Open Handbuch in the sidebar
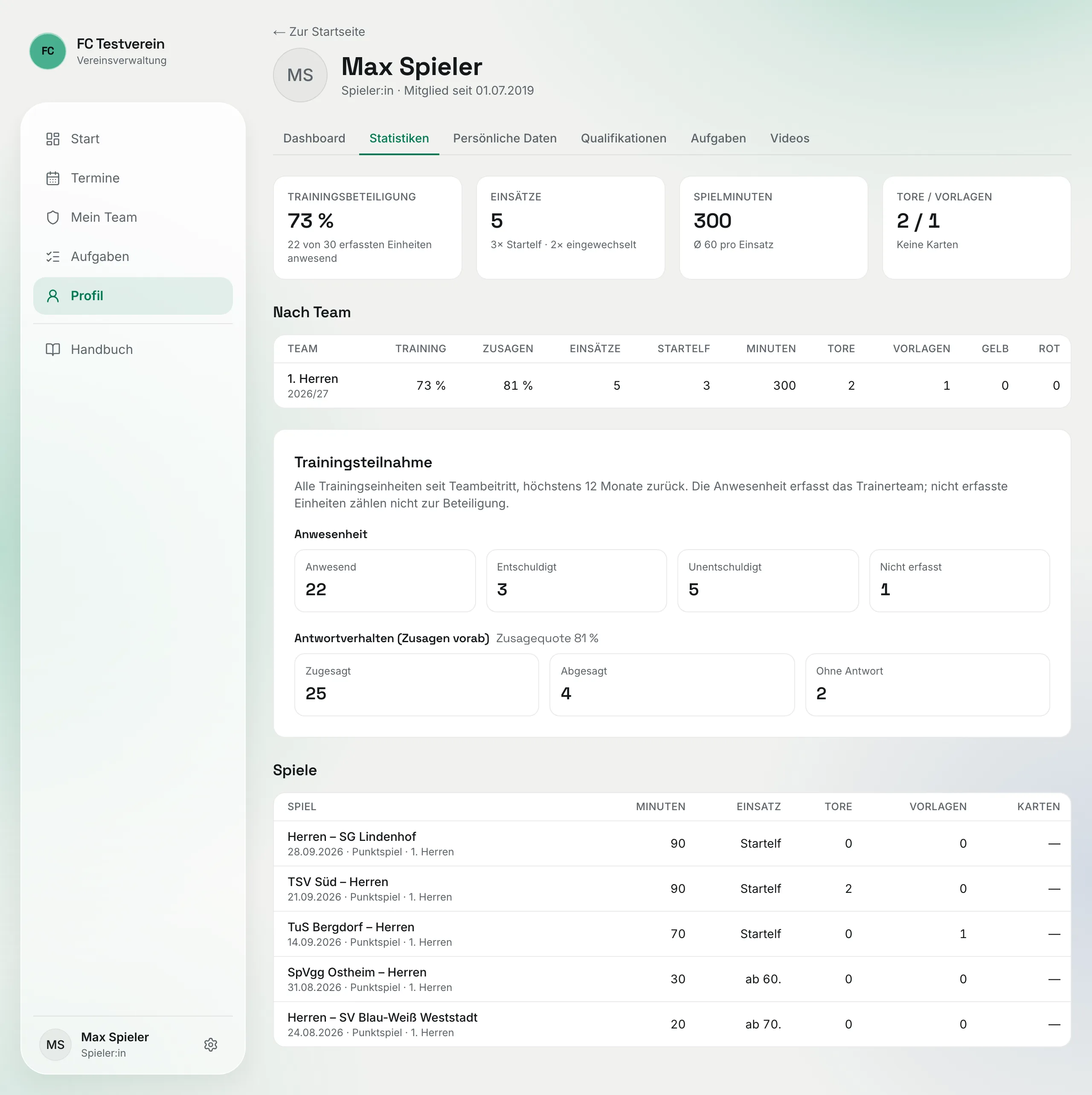 click(x=133, y=349)
